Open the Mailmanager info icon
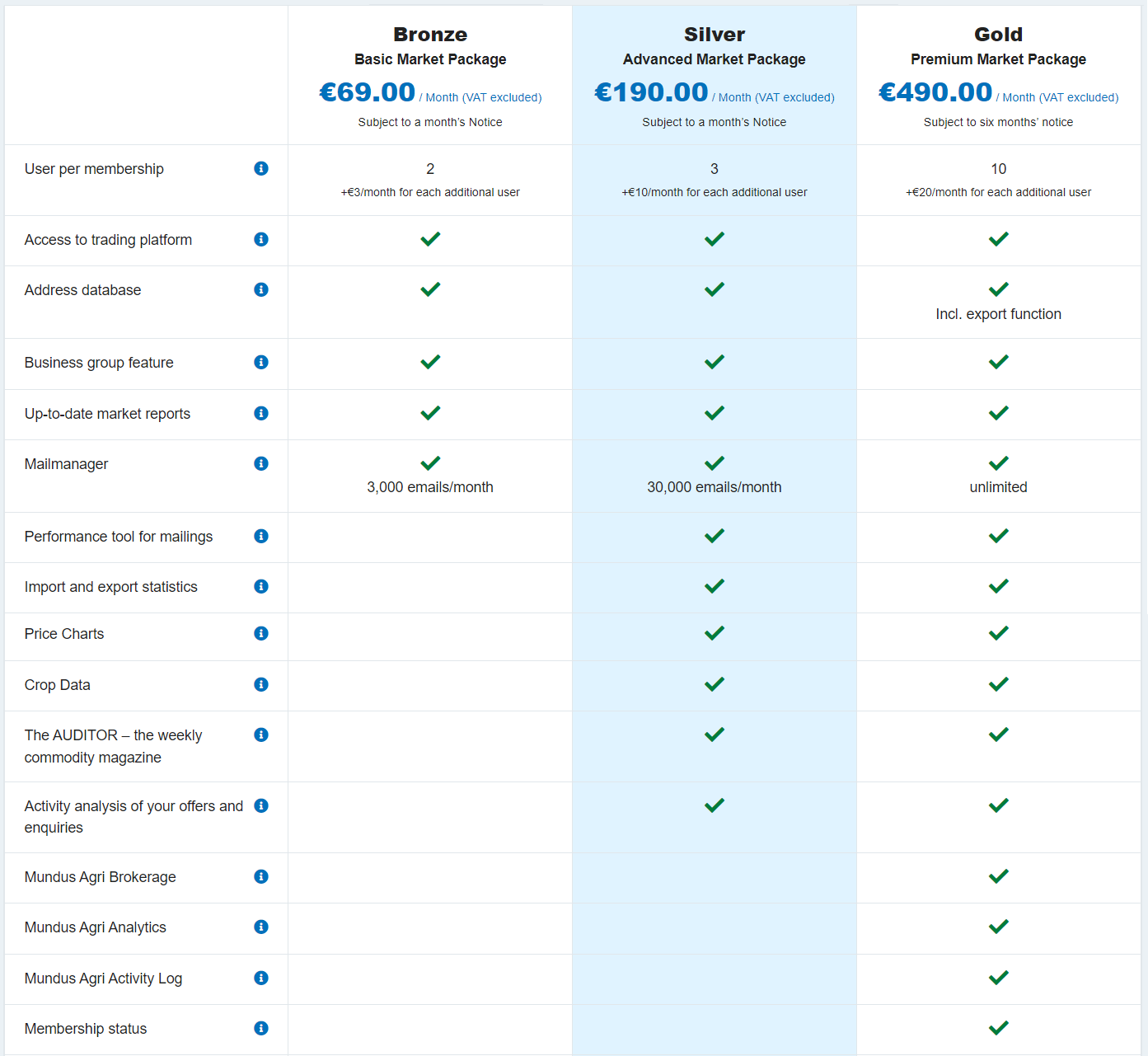The height and width of the screenshot is (1056, 1148). coord(261,463)
